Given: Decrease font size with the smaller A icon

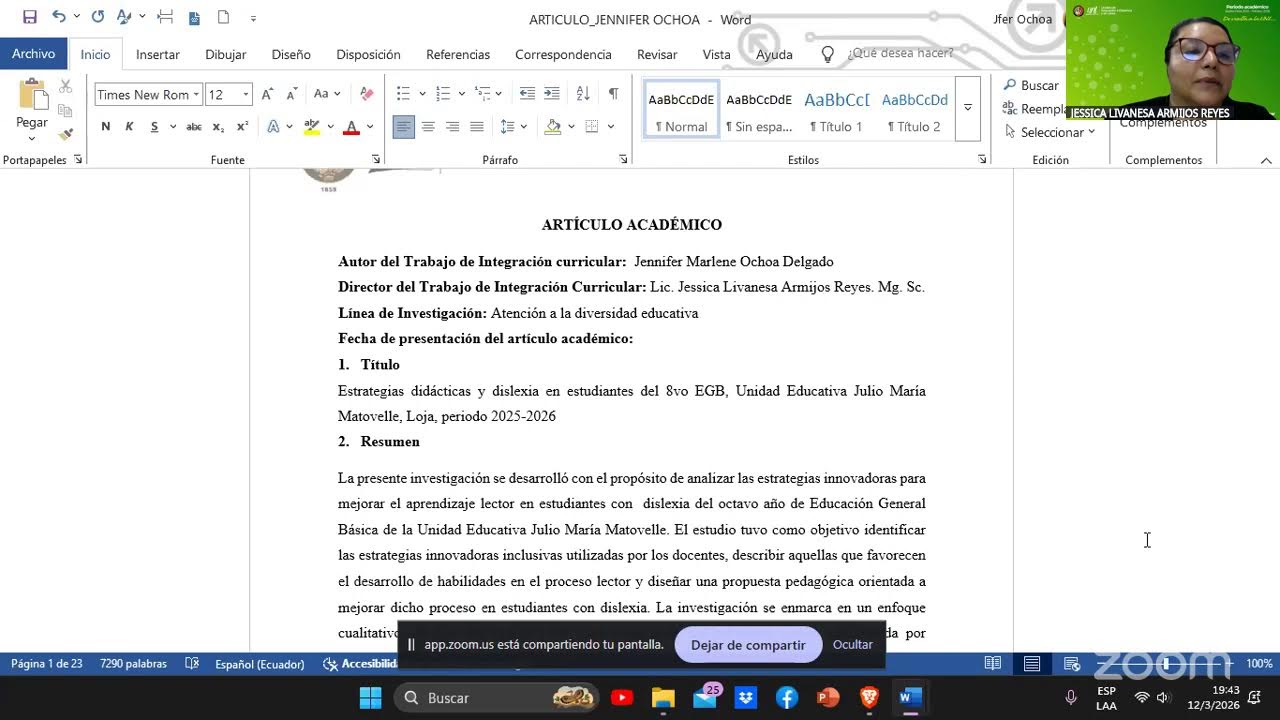Looking at the screenshot, I should [x=291, y=94].
